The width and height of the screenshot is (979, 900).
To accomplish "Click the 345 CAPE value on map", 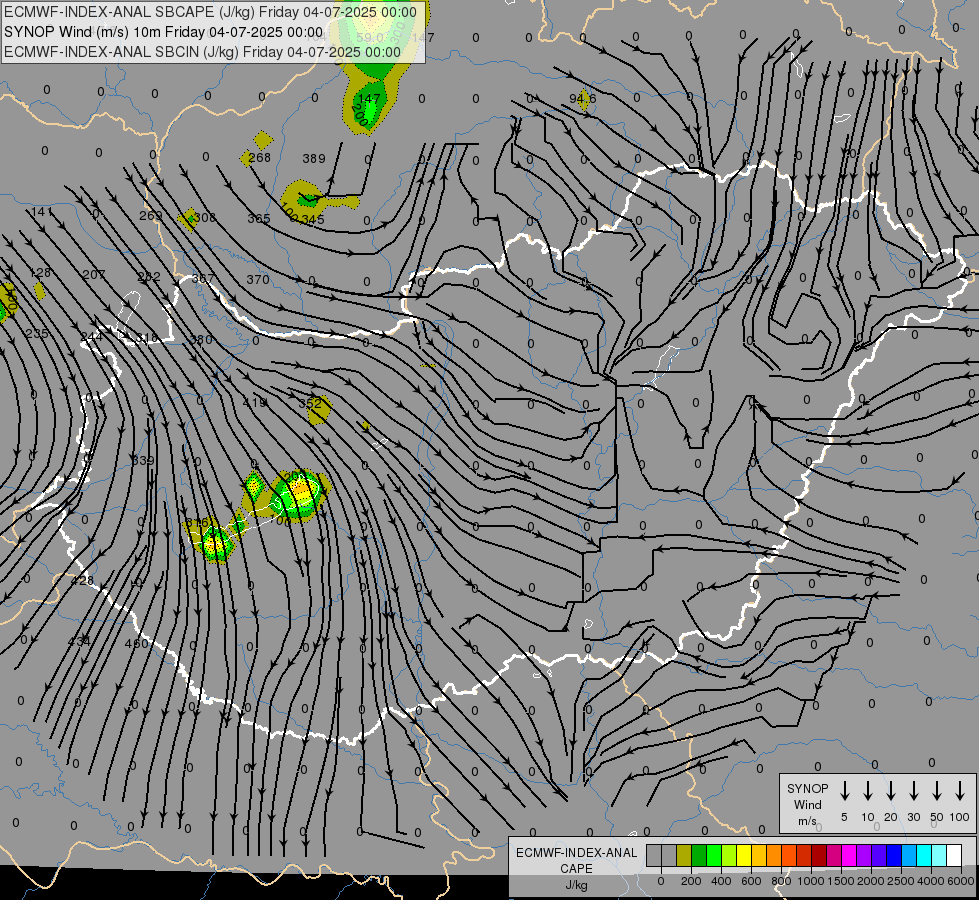I will point(313,219).
